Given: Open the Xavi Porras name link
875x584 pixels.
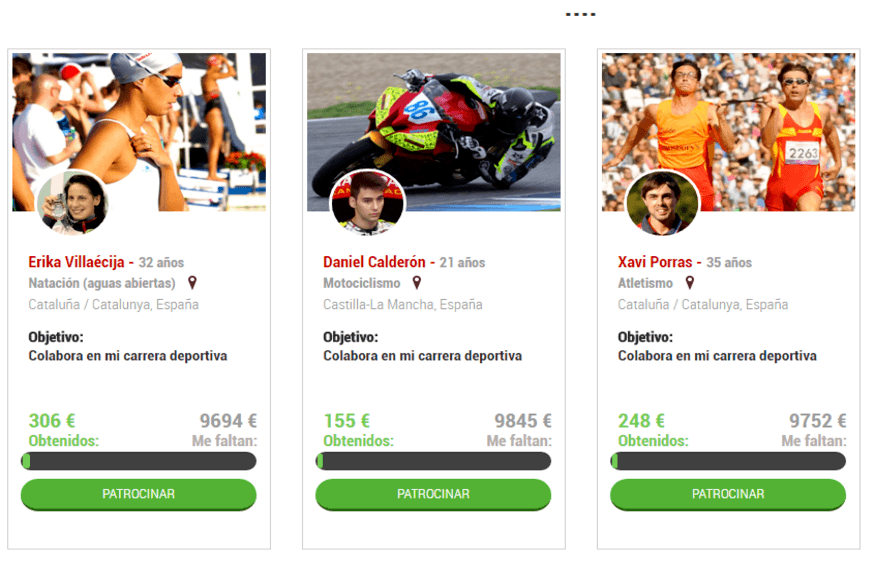Looking at the screenshot, I should (x=655, y=262).
